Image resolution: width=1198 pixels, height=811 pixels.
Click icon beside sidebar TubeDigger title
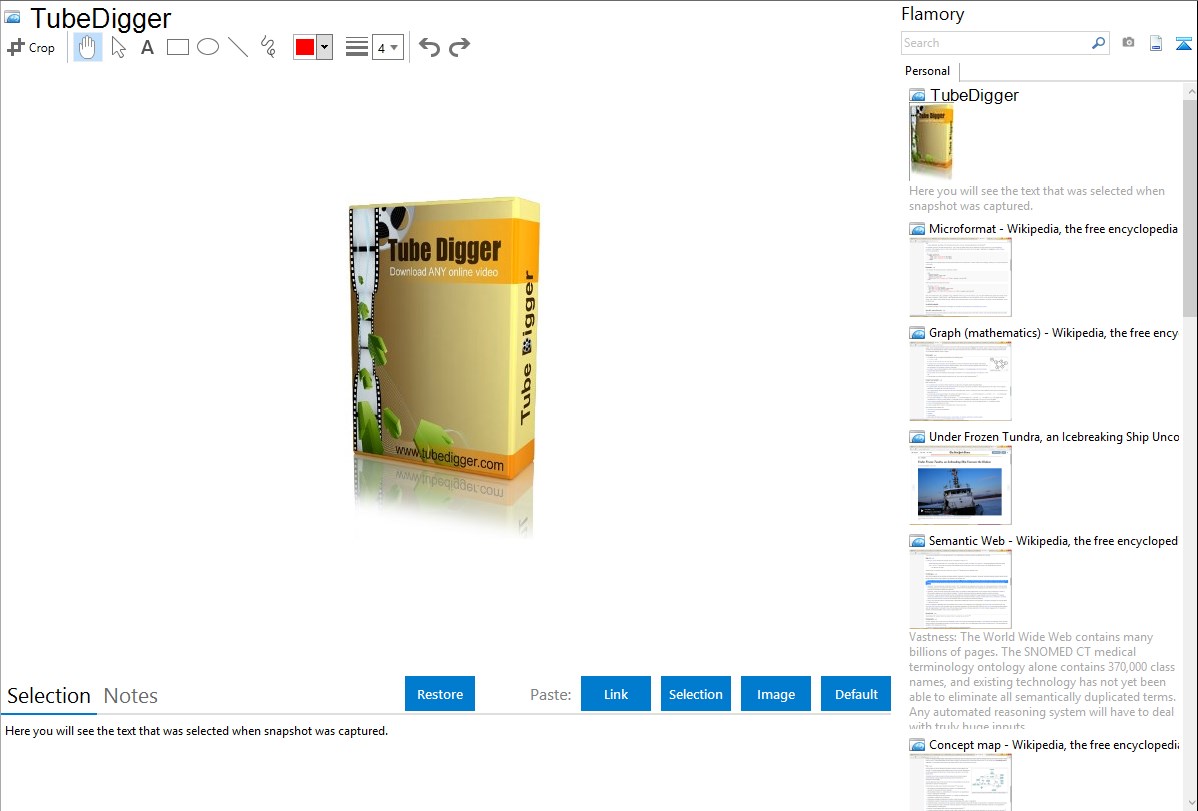[917, 96]
